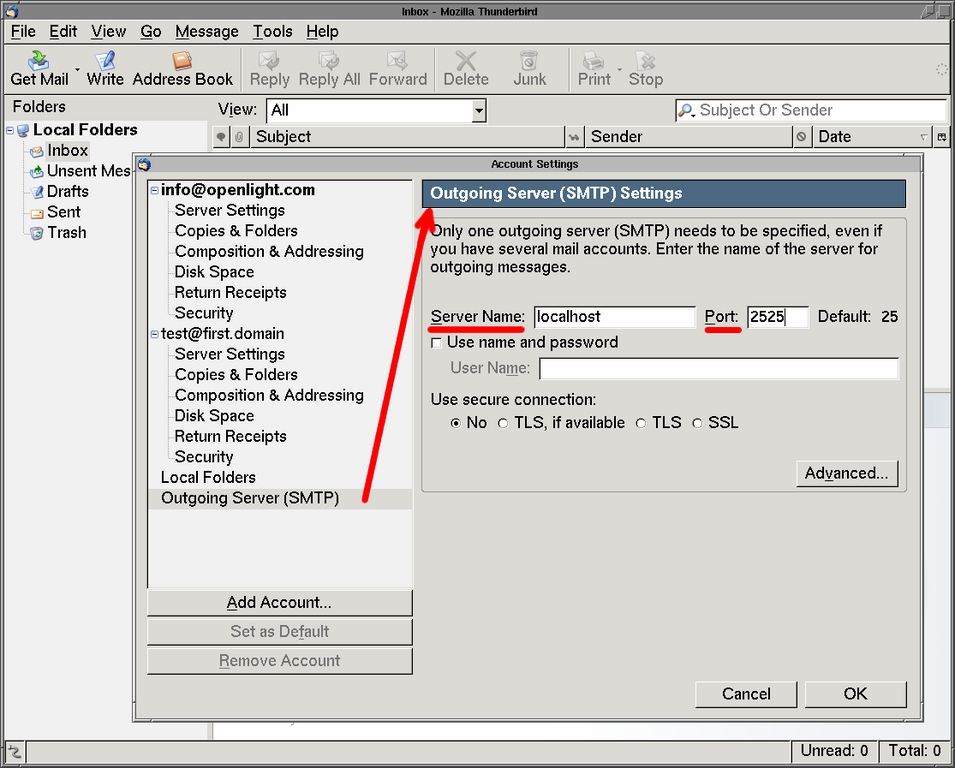Enable Use name and password checkbox
955x768 pixels.
point(436,343)
